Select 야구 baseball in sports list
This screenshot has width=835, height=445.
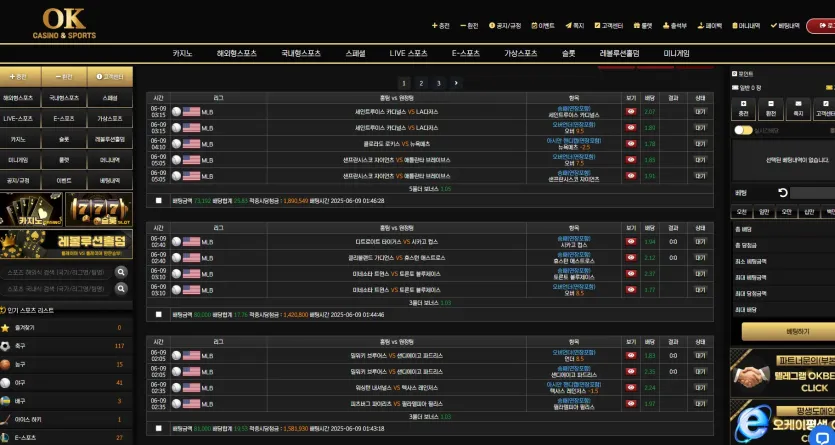[x=66, y=383]
